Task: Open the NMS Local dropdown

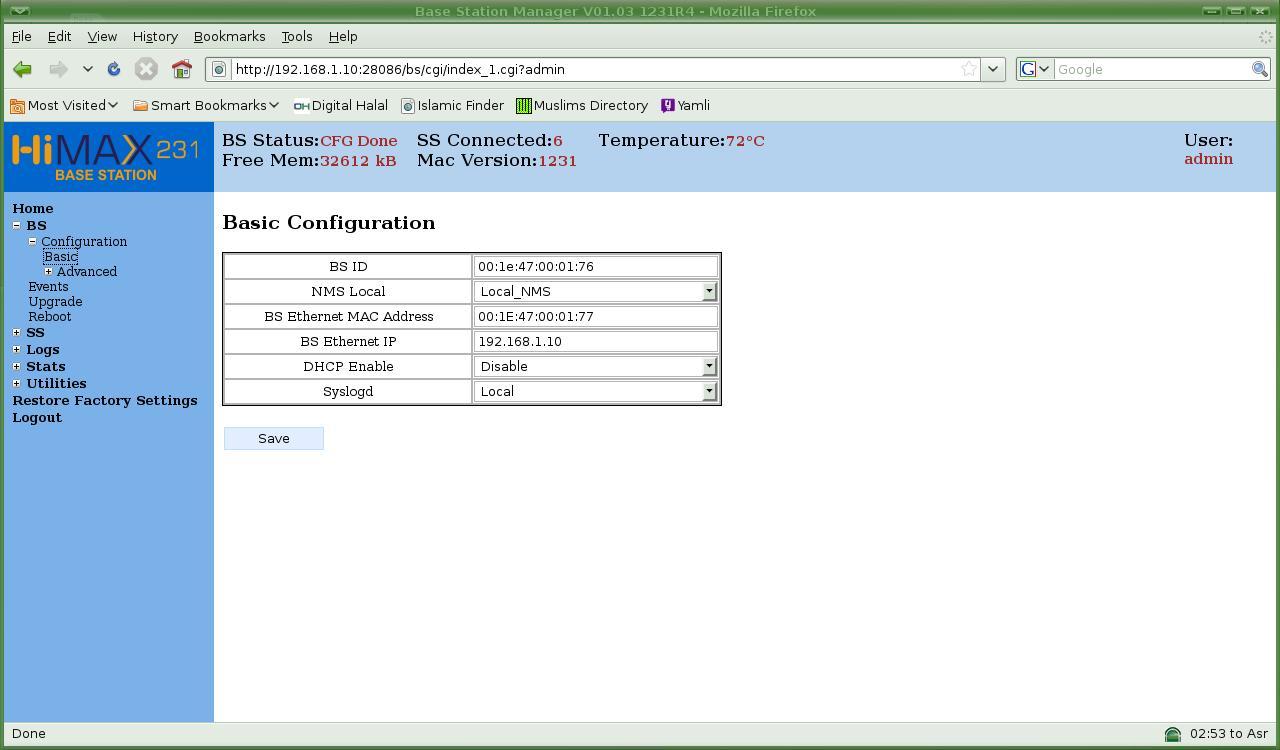Action: click(708, 291)
